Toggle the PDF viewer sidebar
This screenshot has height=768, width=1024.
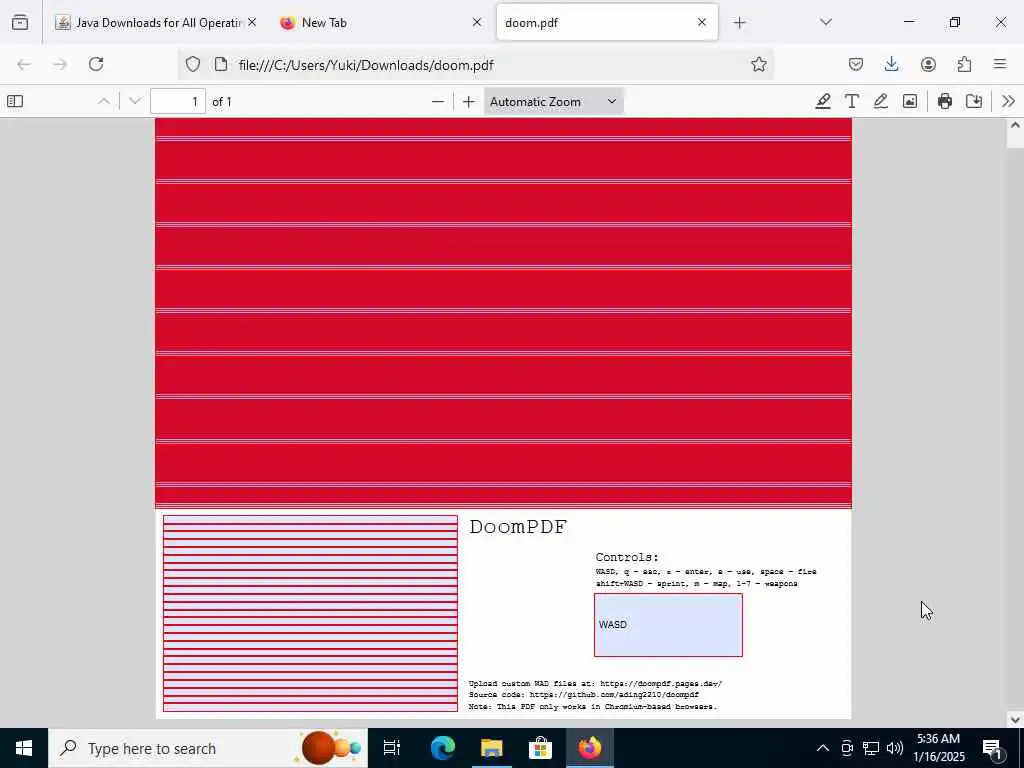(15, 101)
